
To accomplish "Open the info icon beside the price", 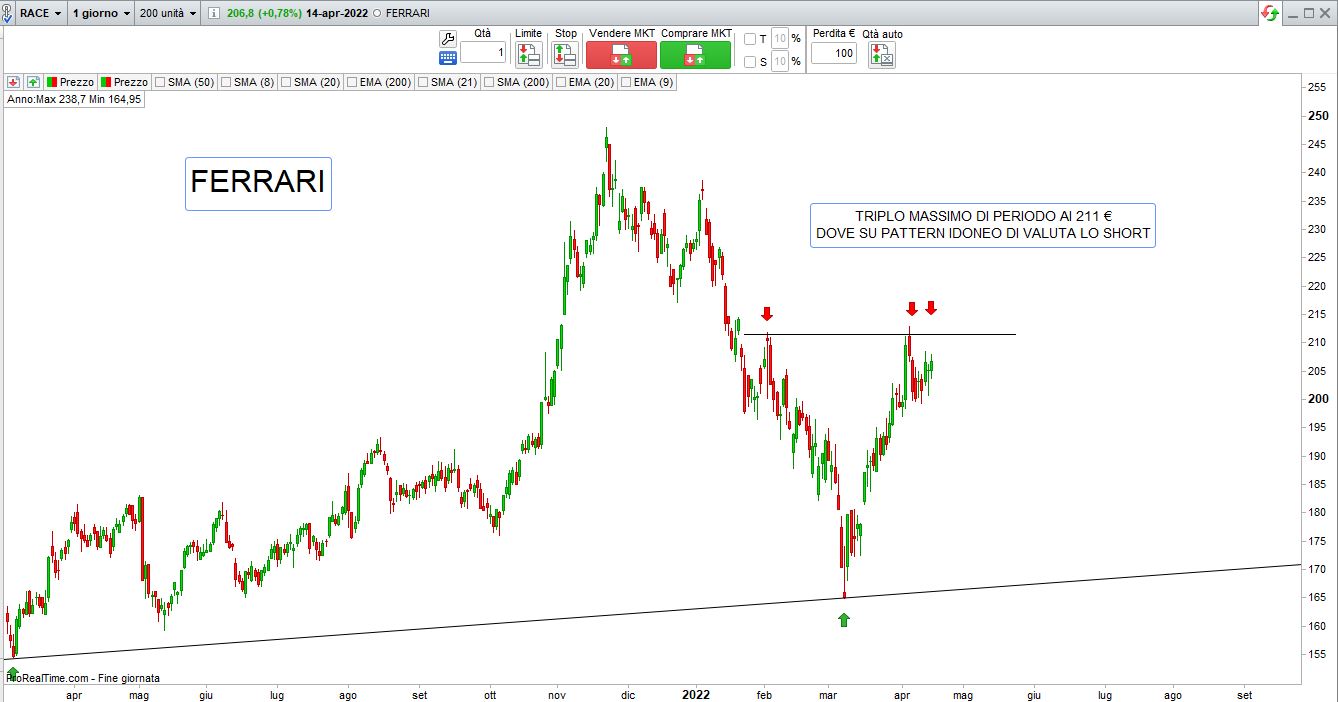I will tap(215, 13).
